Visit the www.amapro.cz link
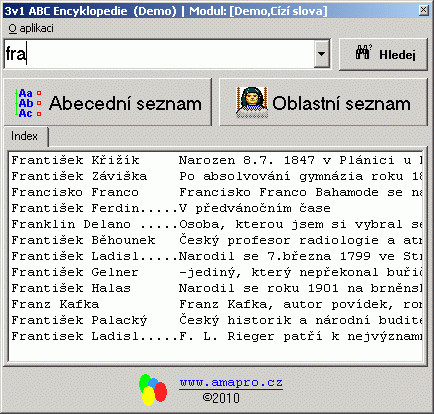Image resolution: width=434 pixels, height=414 pixels. (x=231, y=382)
